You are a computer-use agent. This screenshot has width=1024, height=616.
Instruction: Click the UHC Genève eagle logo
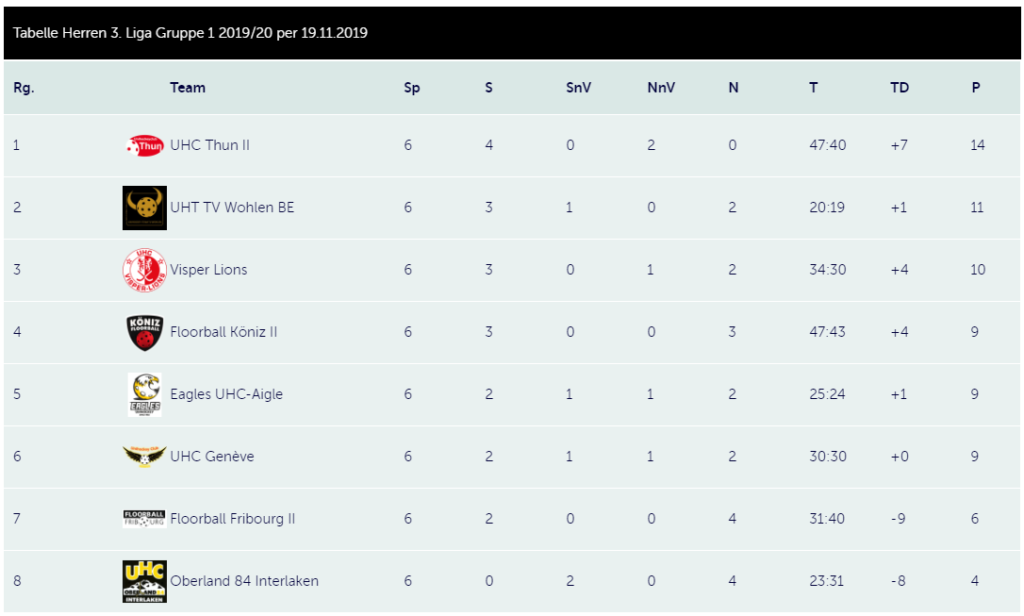click(144, 457)
